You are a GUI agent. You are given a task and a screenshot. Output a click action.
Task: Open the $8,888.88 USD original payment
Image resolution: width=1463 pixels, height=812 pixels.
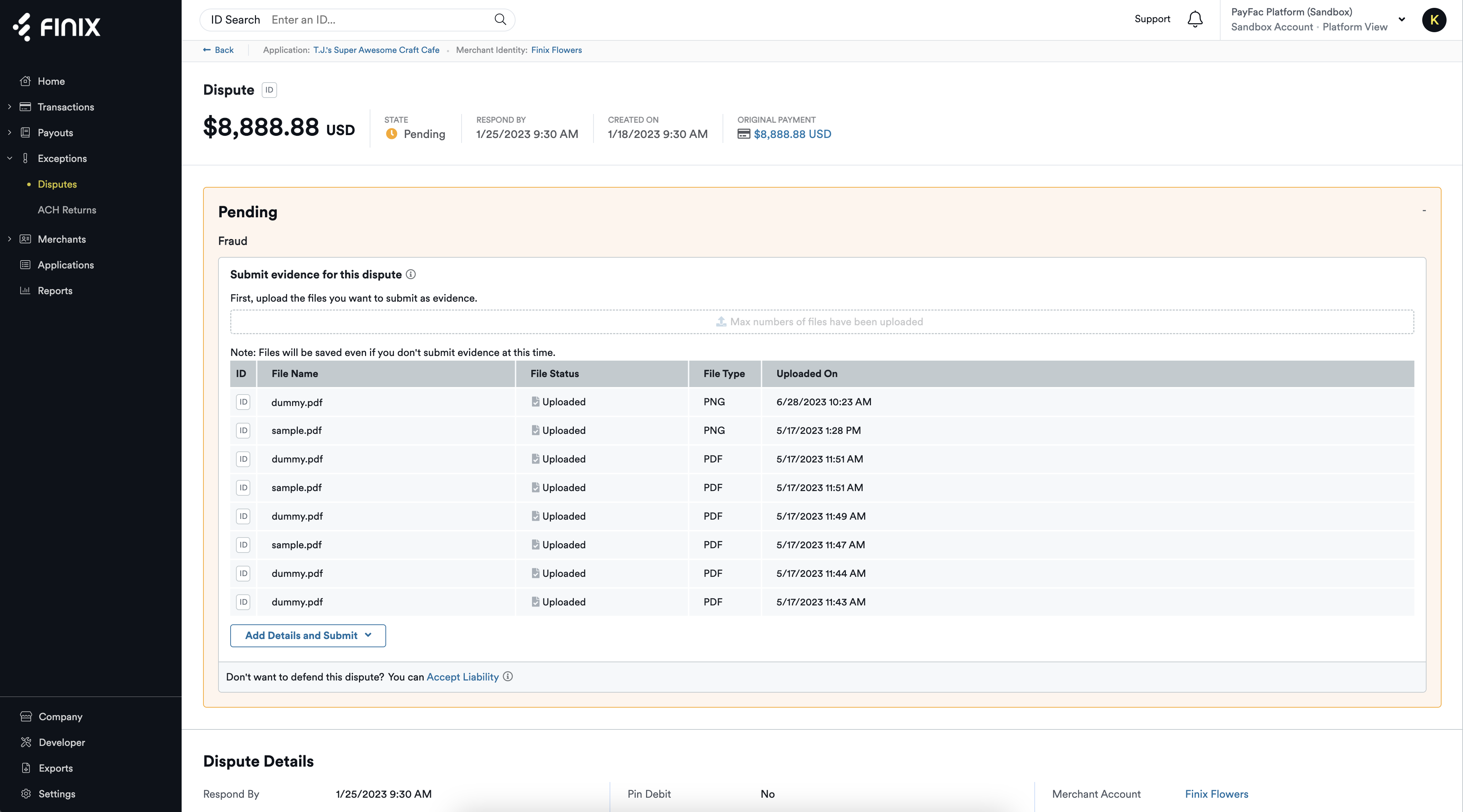tap(792, 134)
